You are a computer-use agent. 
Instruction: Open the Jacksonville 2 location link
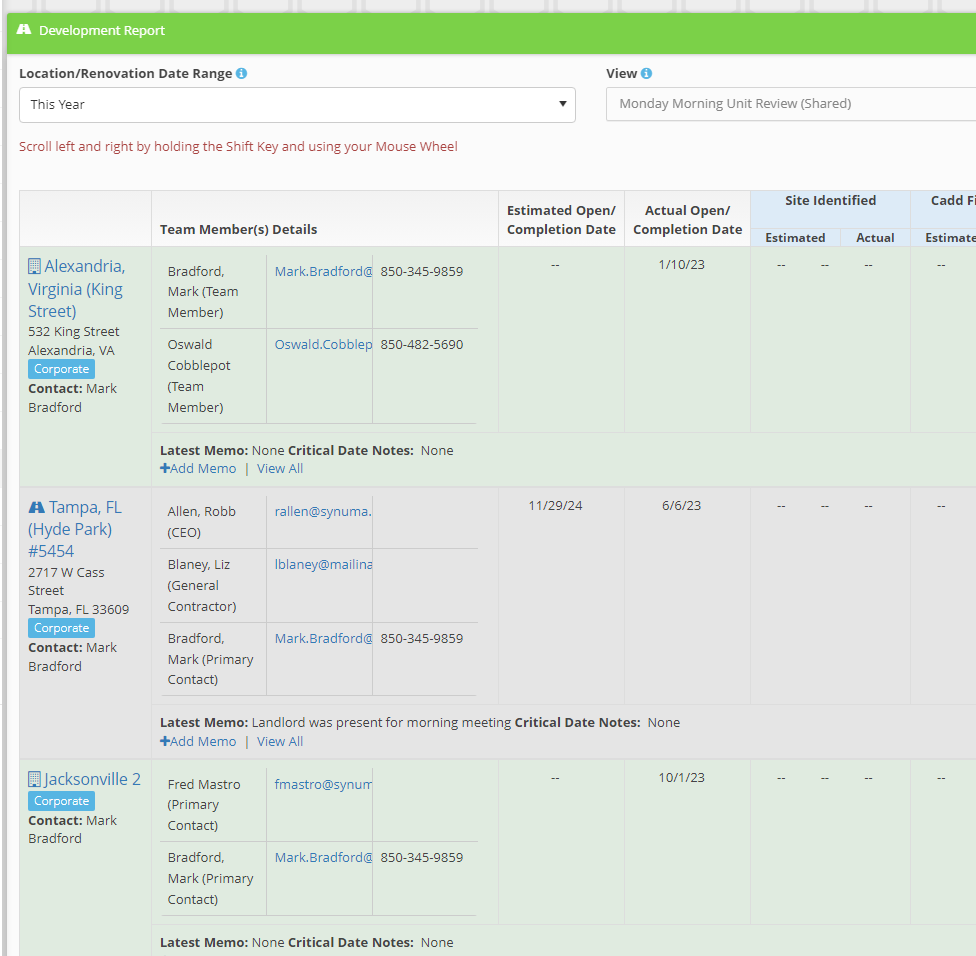92,779
